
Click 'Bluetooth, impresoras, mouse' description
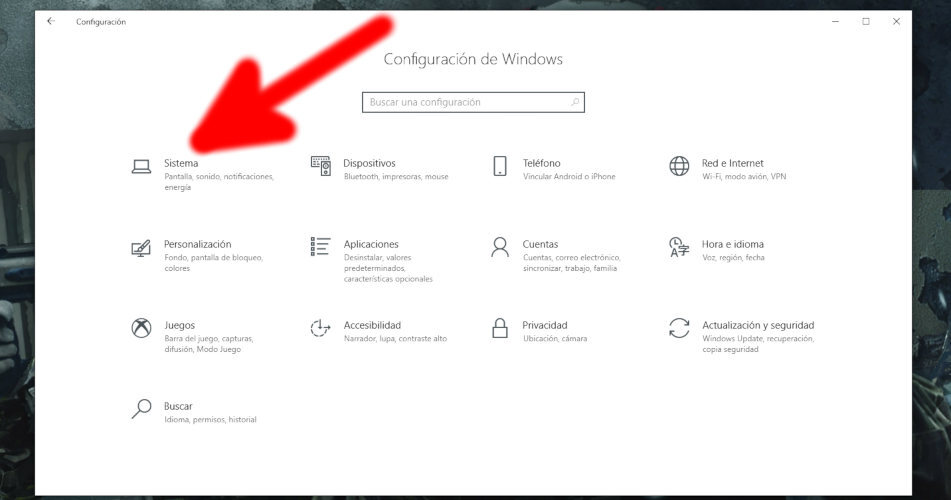pyautogui.click(x=396, y=177)
